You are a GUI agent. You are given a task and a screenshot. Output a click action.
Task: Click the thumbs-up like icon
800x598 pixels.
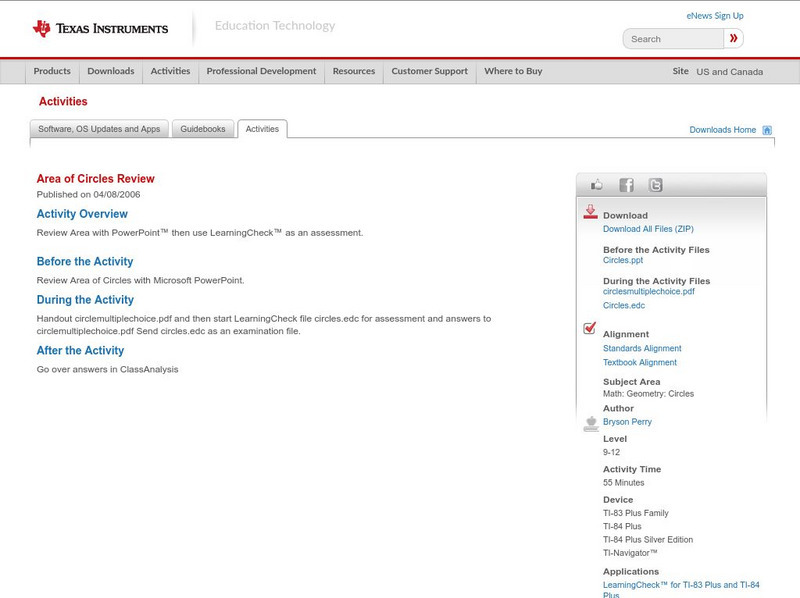[x=597, y=185]
